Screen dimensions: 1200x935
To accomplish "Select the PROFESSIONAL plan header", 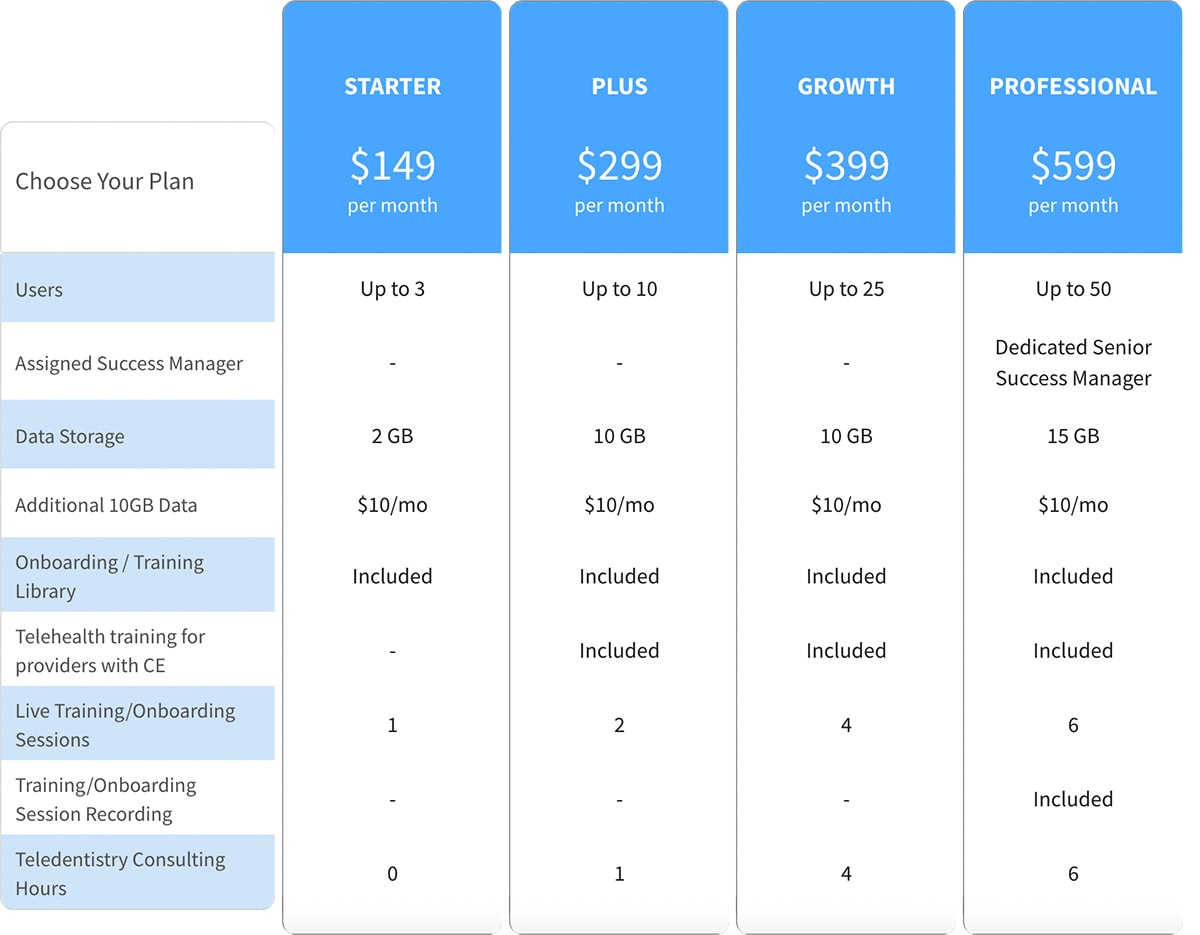I will pyautogui.click(x=1073, y=86).
